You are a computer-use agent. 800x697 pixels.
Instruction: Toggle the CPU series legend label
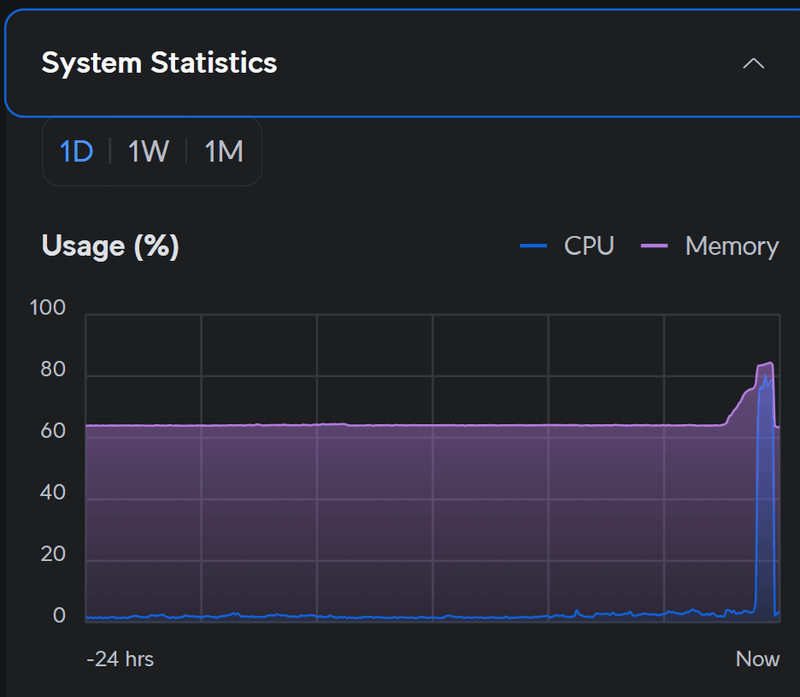click(589, 246)
